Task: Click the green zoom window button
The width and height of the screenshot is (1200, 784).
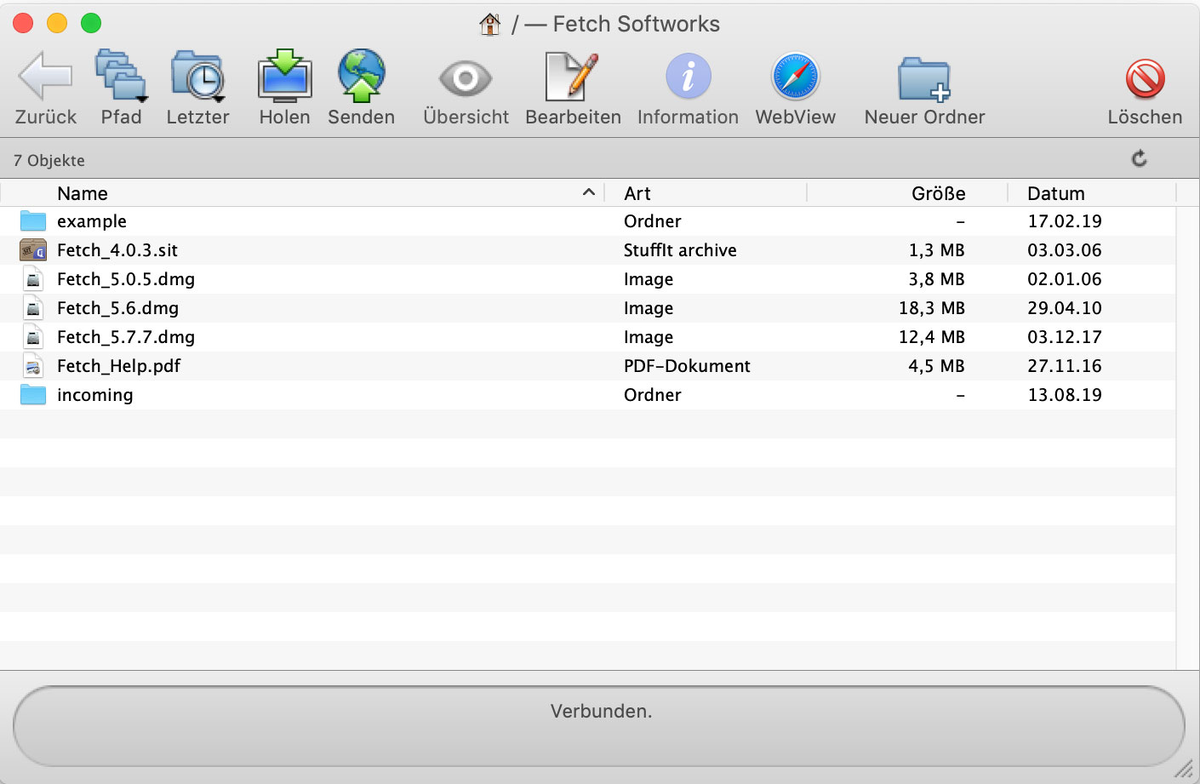Action: pyautogui.click(x=91, y=23)
